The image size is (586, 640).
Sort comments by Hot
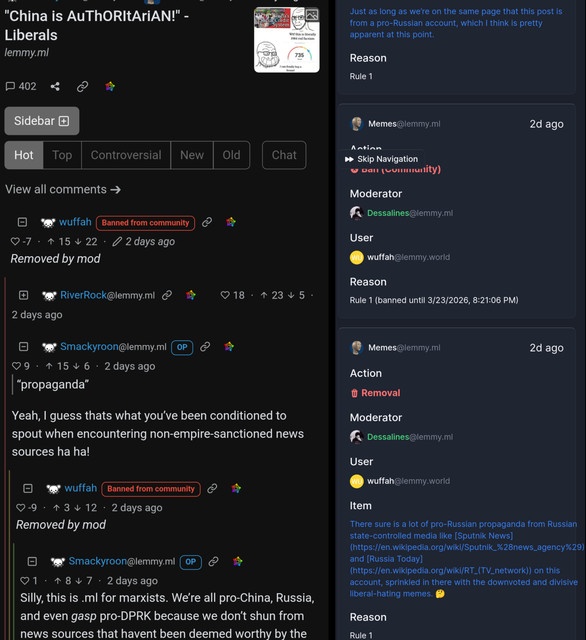pos(24,155)
